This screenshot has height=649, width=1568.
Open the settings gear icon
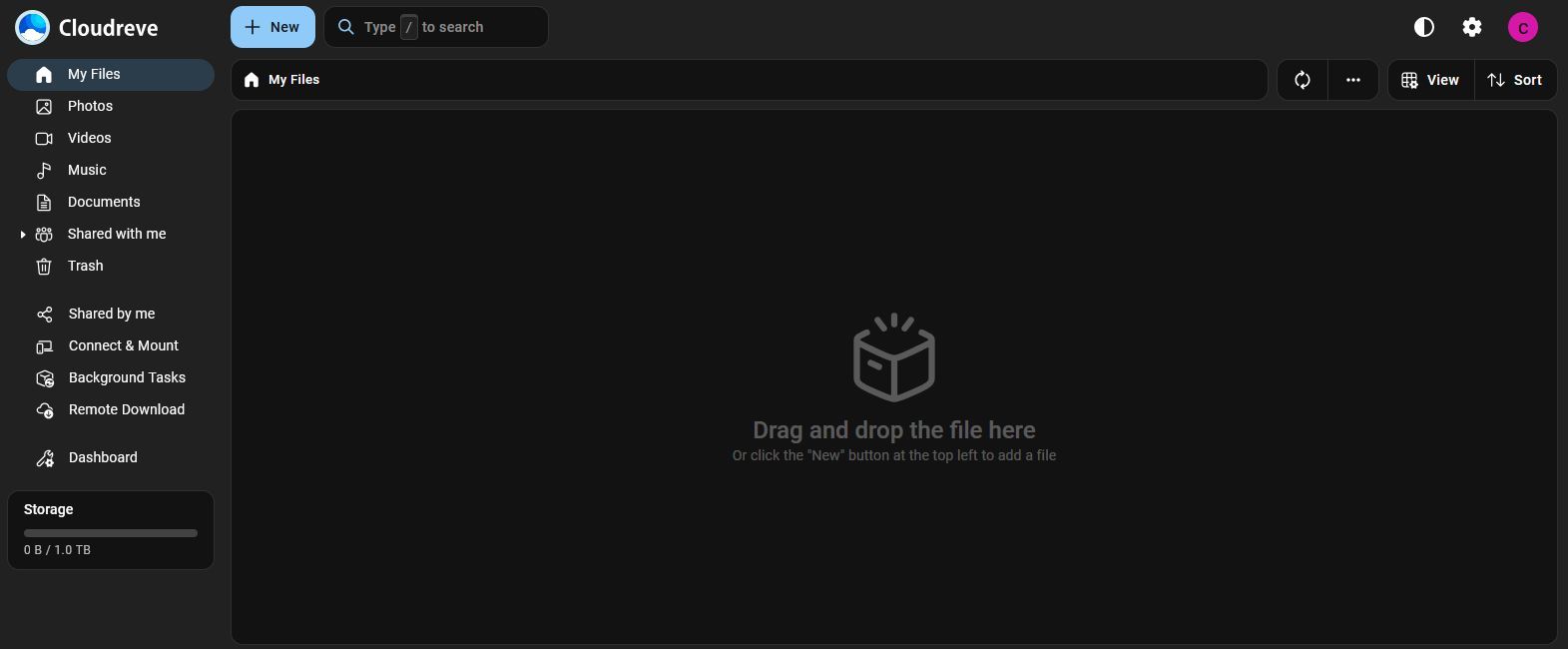[1471, 27]
